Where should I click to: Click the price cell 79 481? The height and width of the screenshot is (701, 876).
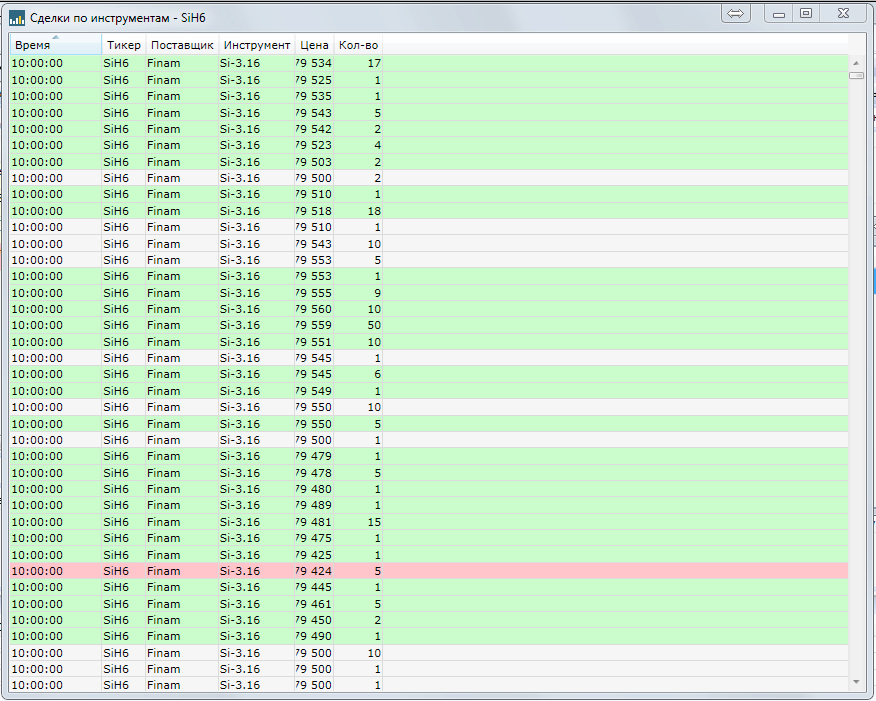tap(313, 522)
